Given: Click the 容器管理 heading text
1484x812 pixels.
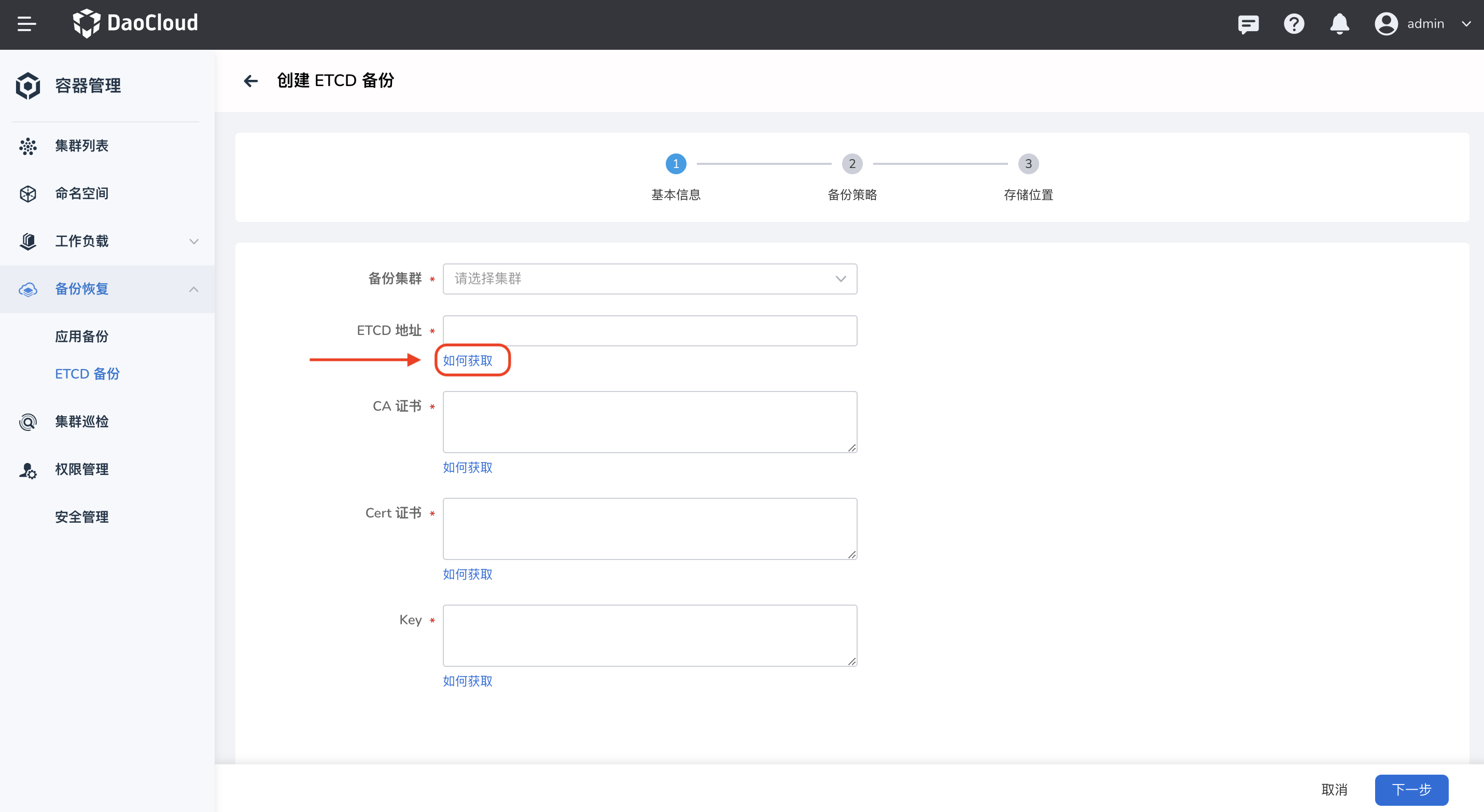Looking at the screenshot, I should (88, 86).
